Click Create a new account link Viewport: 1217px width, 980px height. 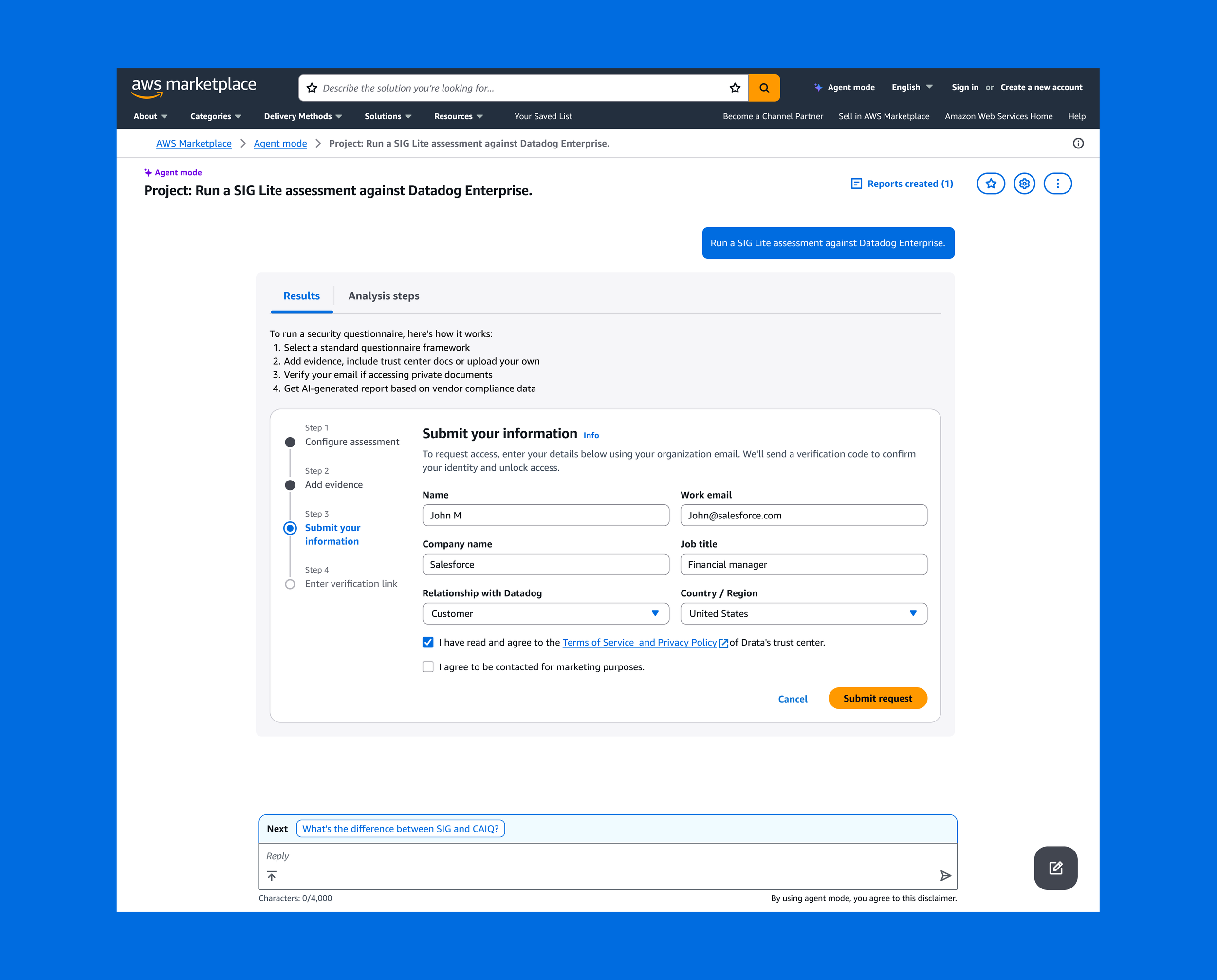coord(1041,87)
